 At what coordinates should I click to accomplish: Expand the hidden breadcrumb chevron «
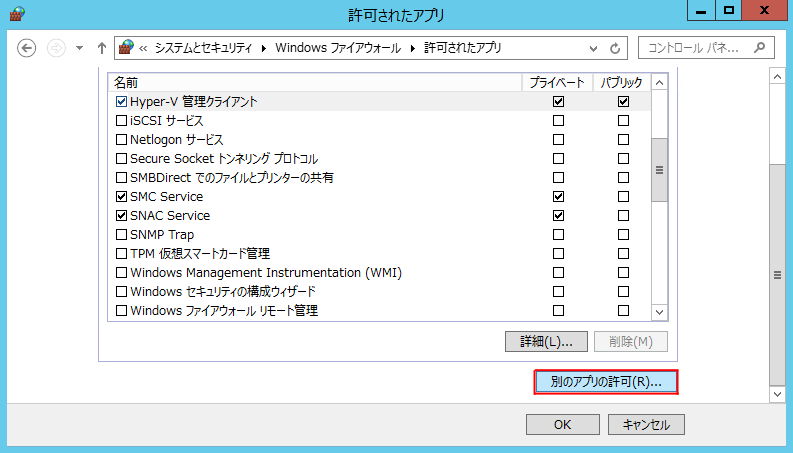[x=143, y=49]
